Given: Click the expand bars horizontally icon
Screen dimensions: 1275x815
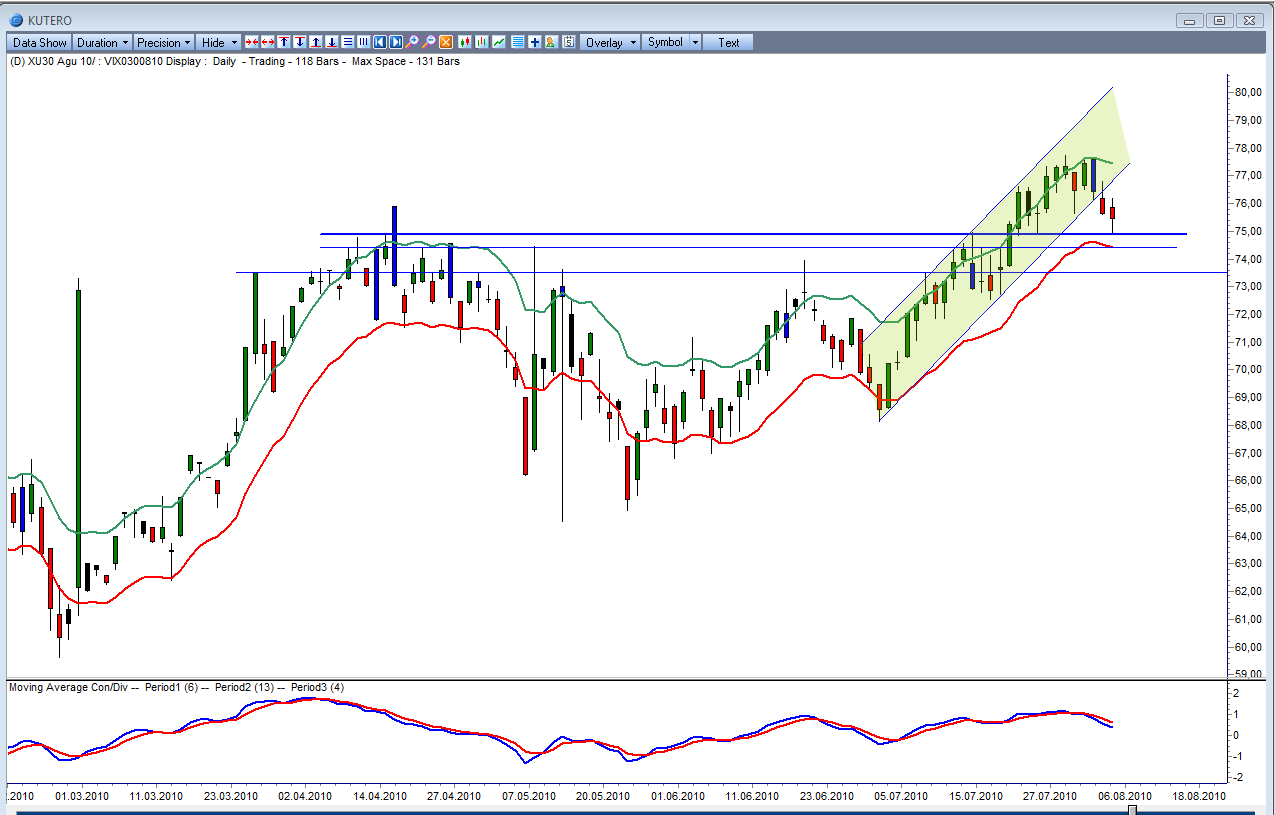Looking at the screenshot, I should point(268,42).
